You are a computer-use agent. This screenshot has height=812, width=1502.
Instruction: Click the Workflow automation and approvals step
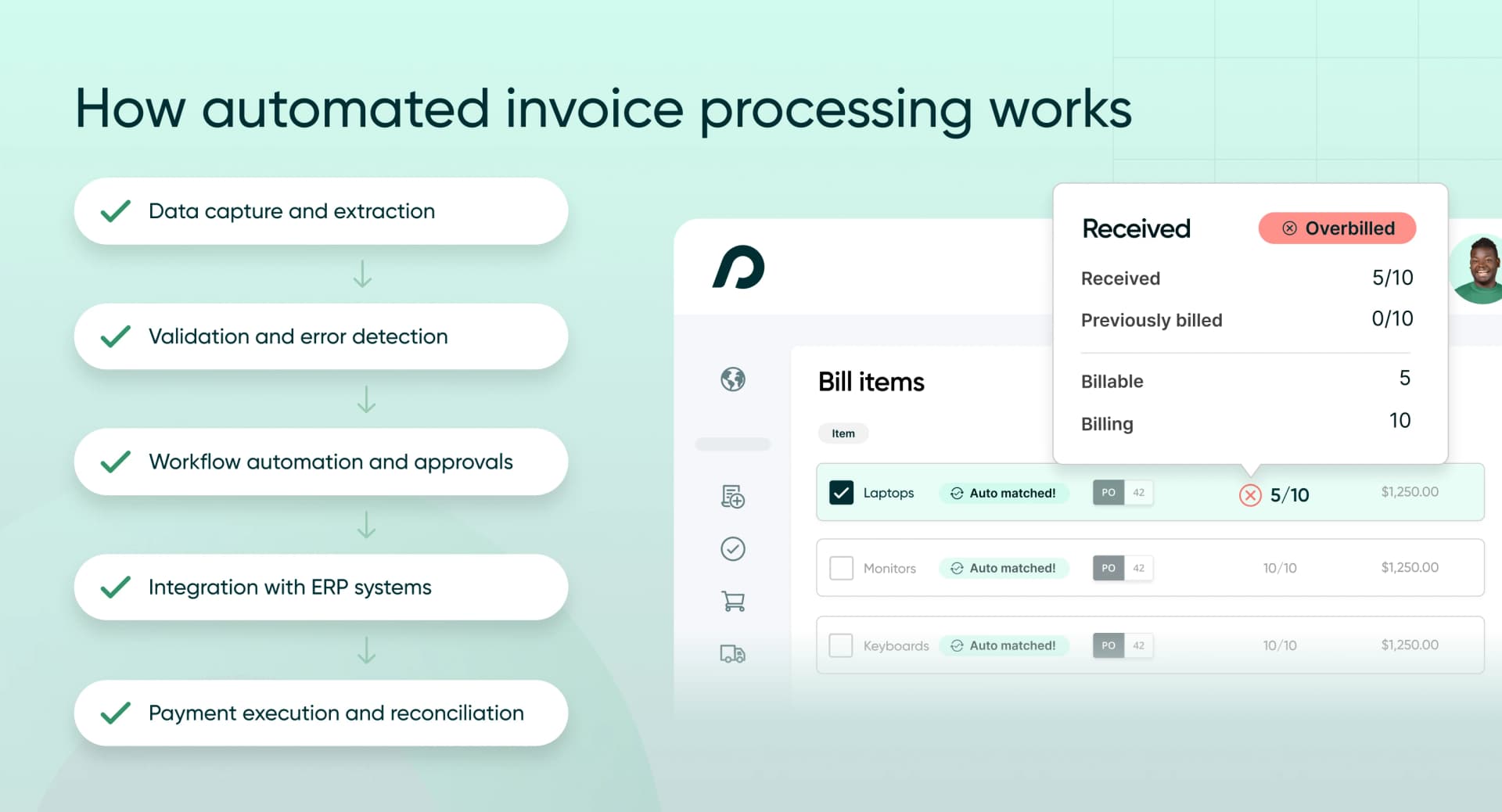click(x=320, y=462)
